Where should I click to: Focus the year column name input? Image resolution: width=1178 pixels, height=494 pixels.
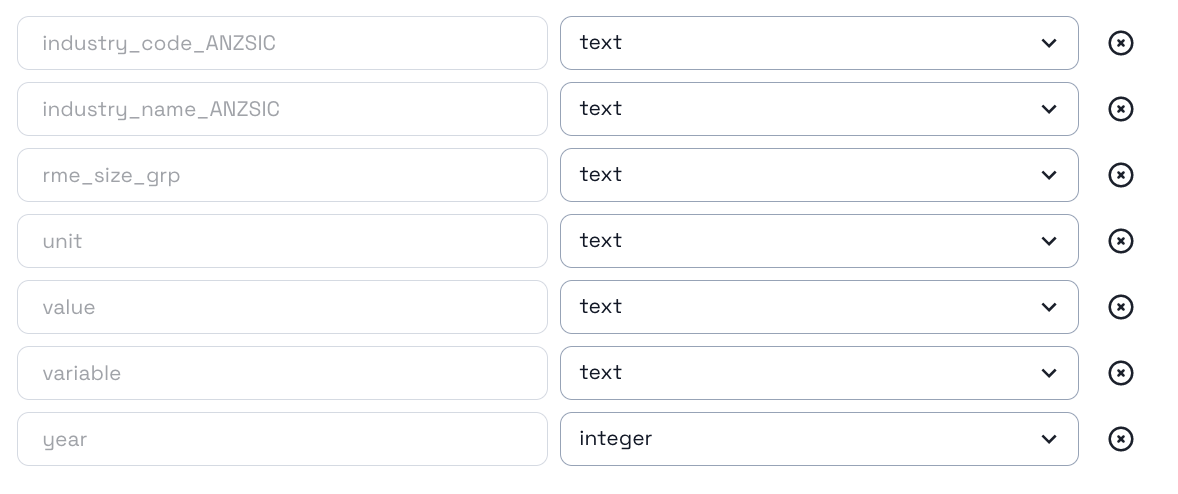point(282,439)
